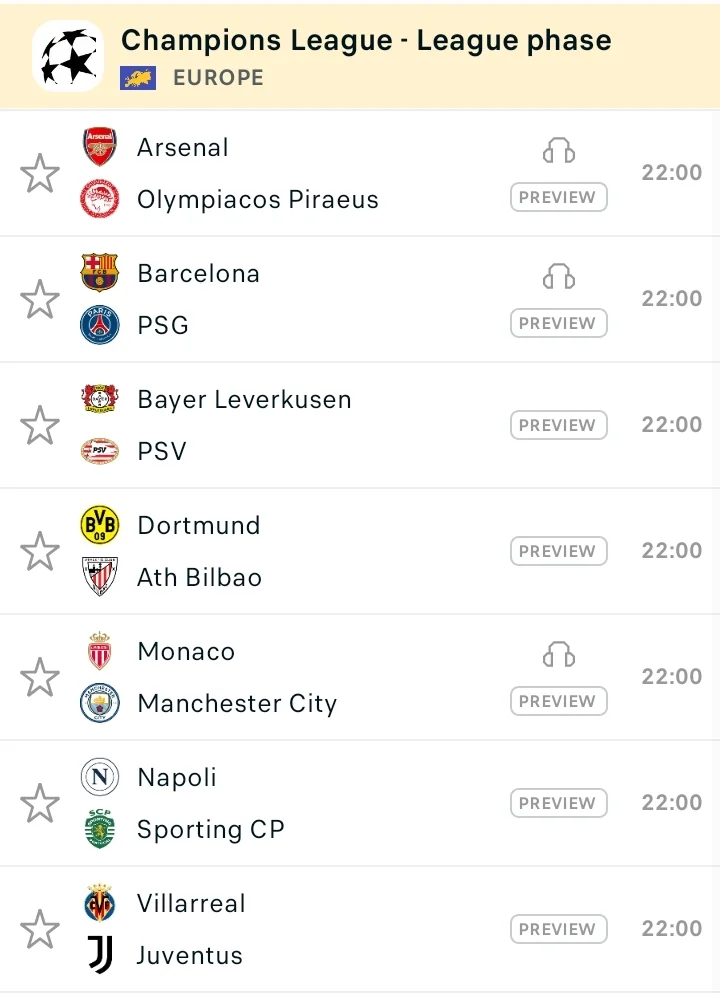
Task: Select the Manchester City team name
Action: (237, 703)
